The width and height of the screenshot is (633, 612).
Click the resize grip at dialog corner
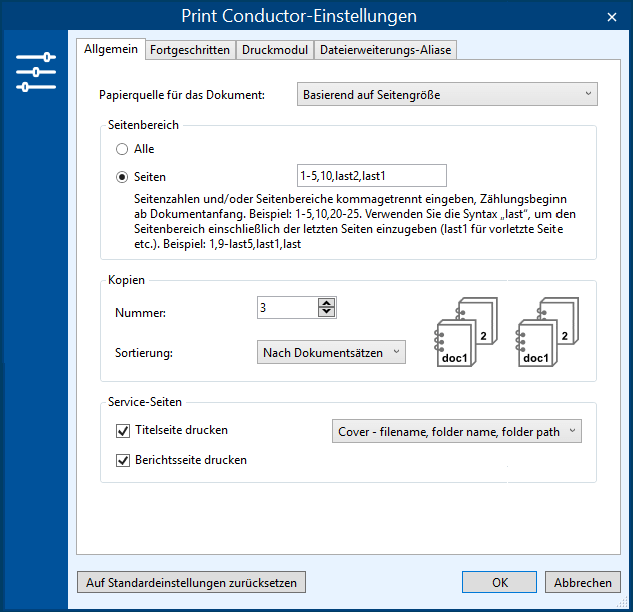624,603
